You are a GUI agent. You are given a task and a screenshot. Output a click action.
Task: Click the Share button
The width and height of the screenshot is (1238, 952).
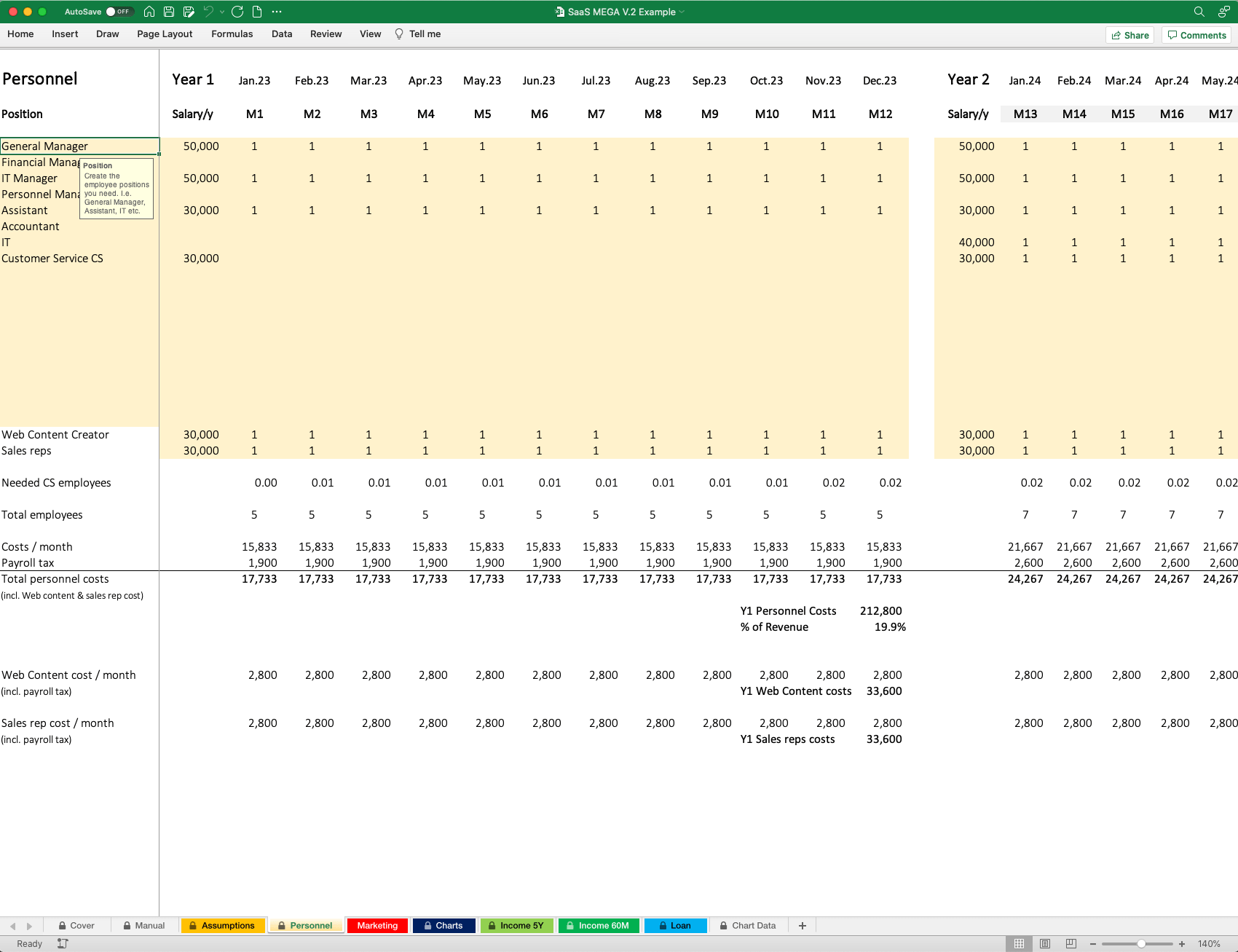[x=1130, y=35]
